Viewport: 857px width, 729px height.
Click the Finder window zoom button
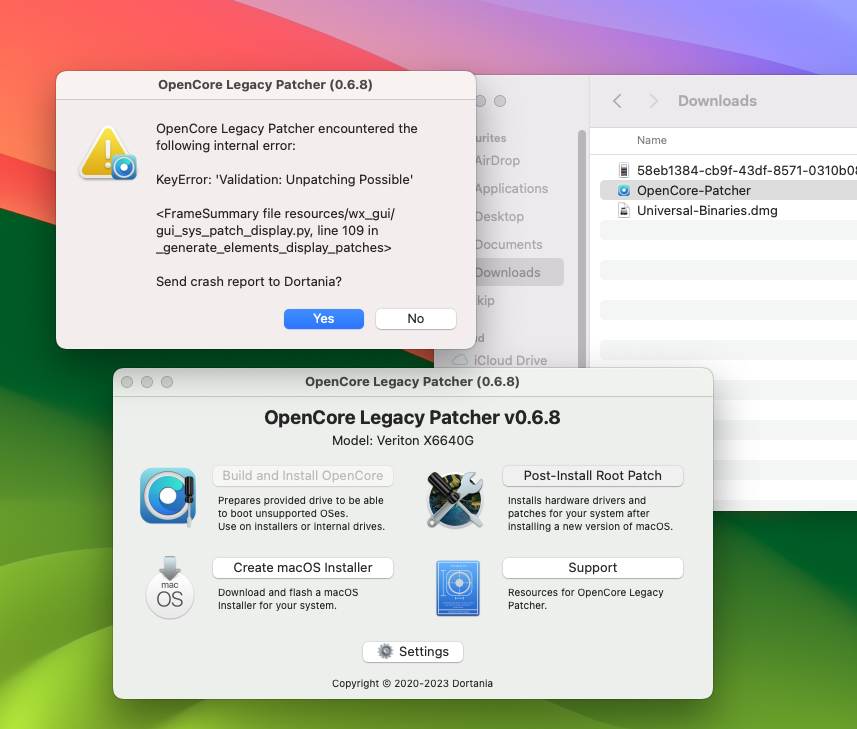point(500,101)
